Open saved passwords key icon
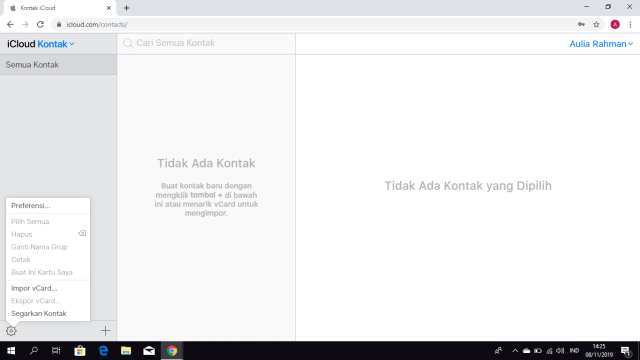The height and width of the screenshot is (360, 640). [581, 24]
